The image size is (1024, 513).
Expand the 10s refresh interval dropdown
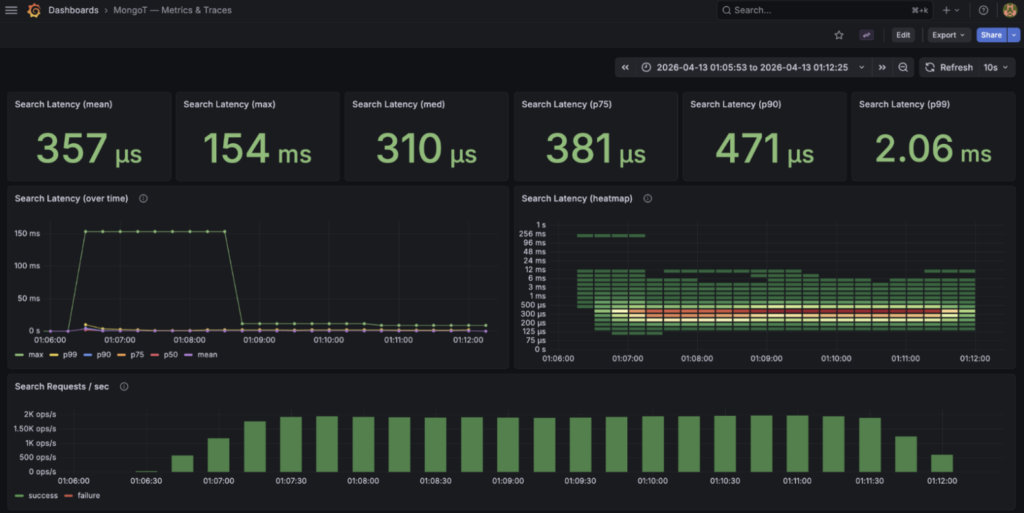[x=997, y=67]
